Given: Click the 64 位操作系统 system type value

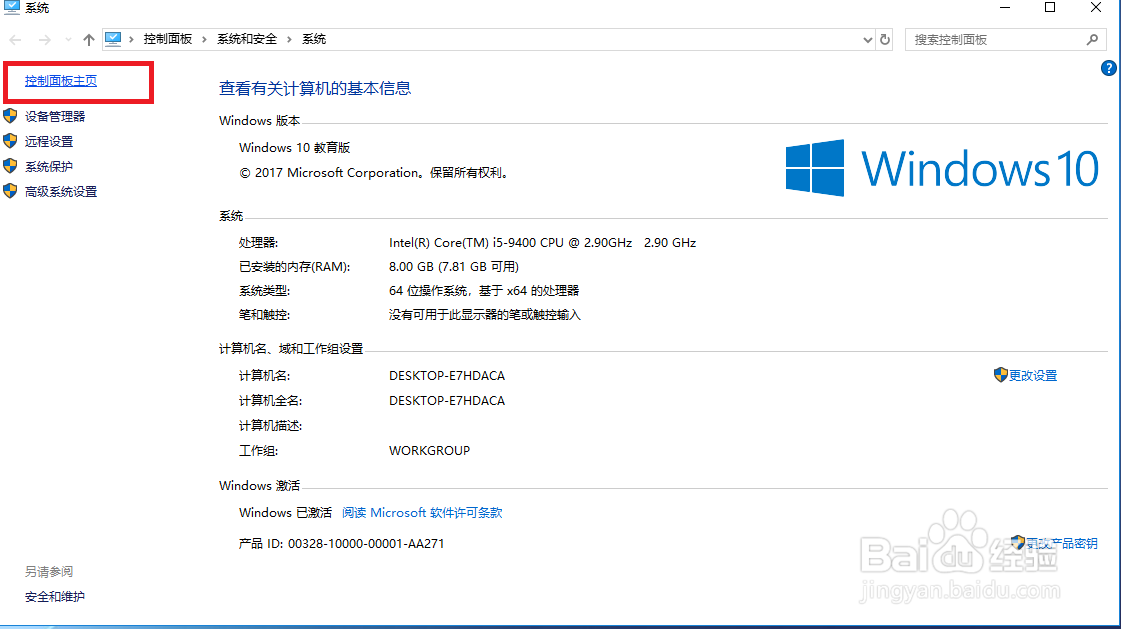Looking at the screenshot, I should [484, 291].
